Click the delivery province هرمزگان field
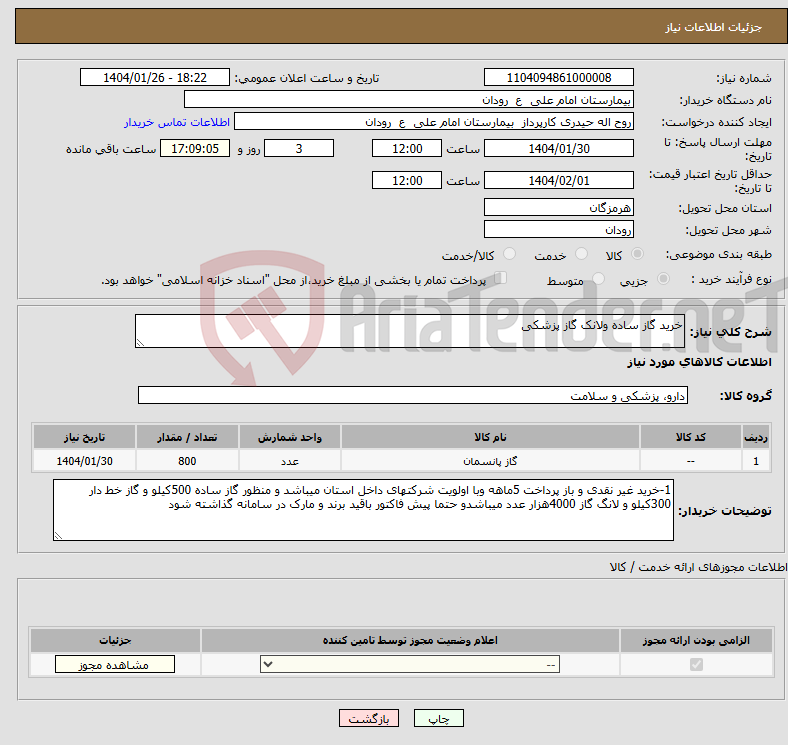Viewport: 788px width, 745px height. [x=559, y=207]
